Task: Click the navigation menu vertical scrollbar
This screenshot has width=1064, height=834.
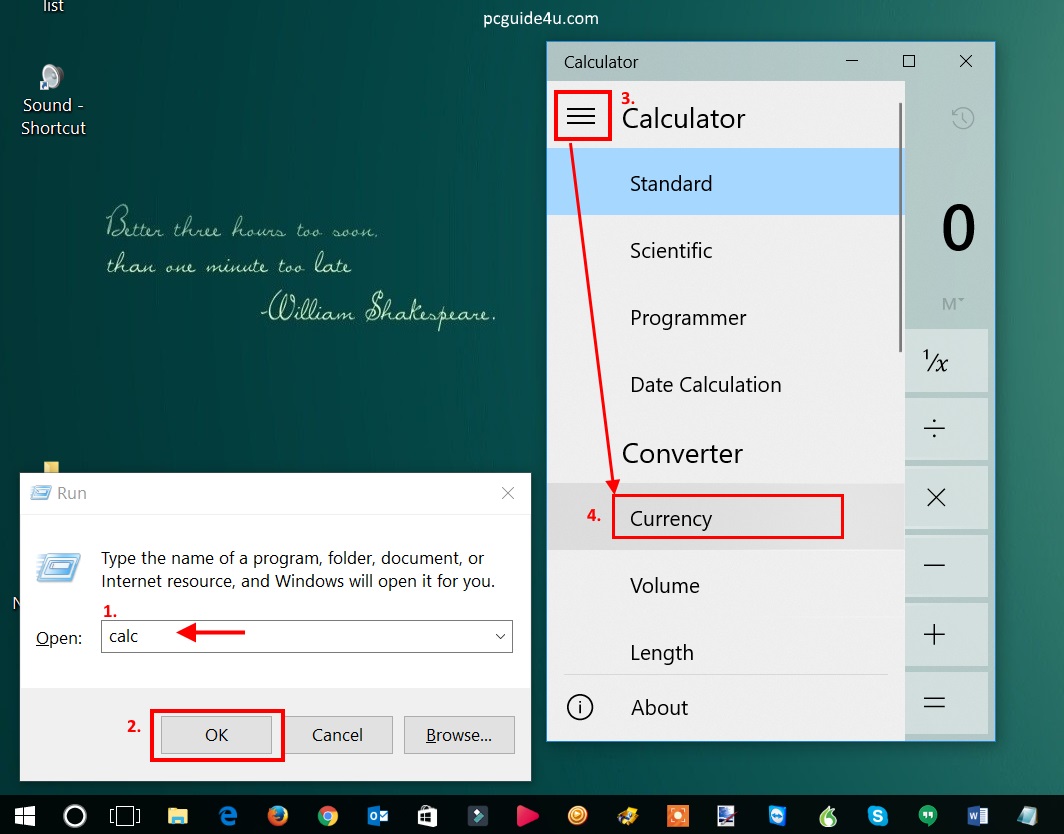Action: point(901,230)
